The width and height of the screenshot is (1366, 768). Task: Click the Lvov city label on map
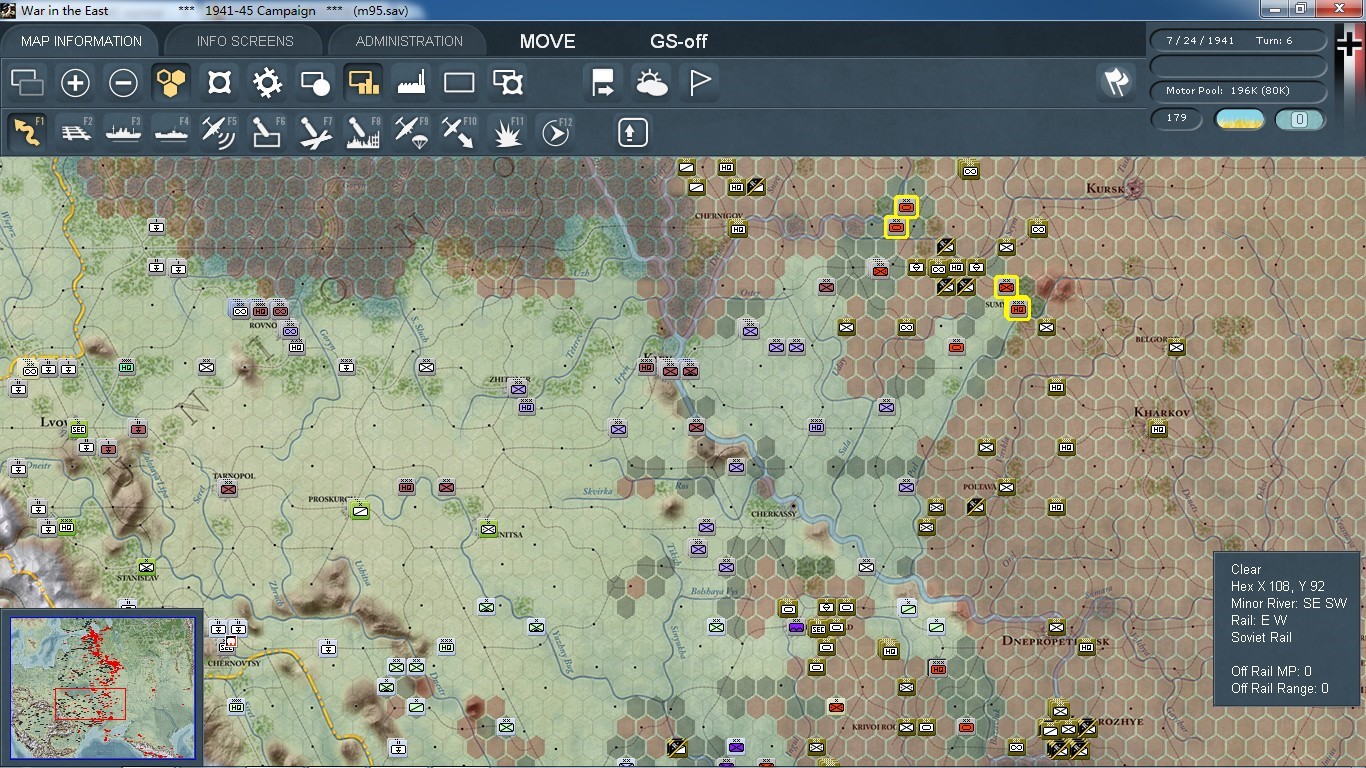click(54, 422)
